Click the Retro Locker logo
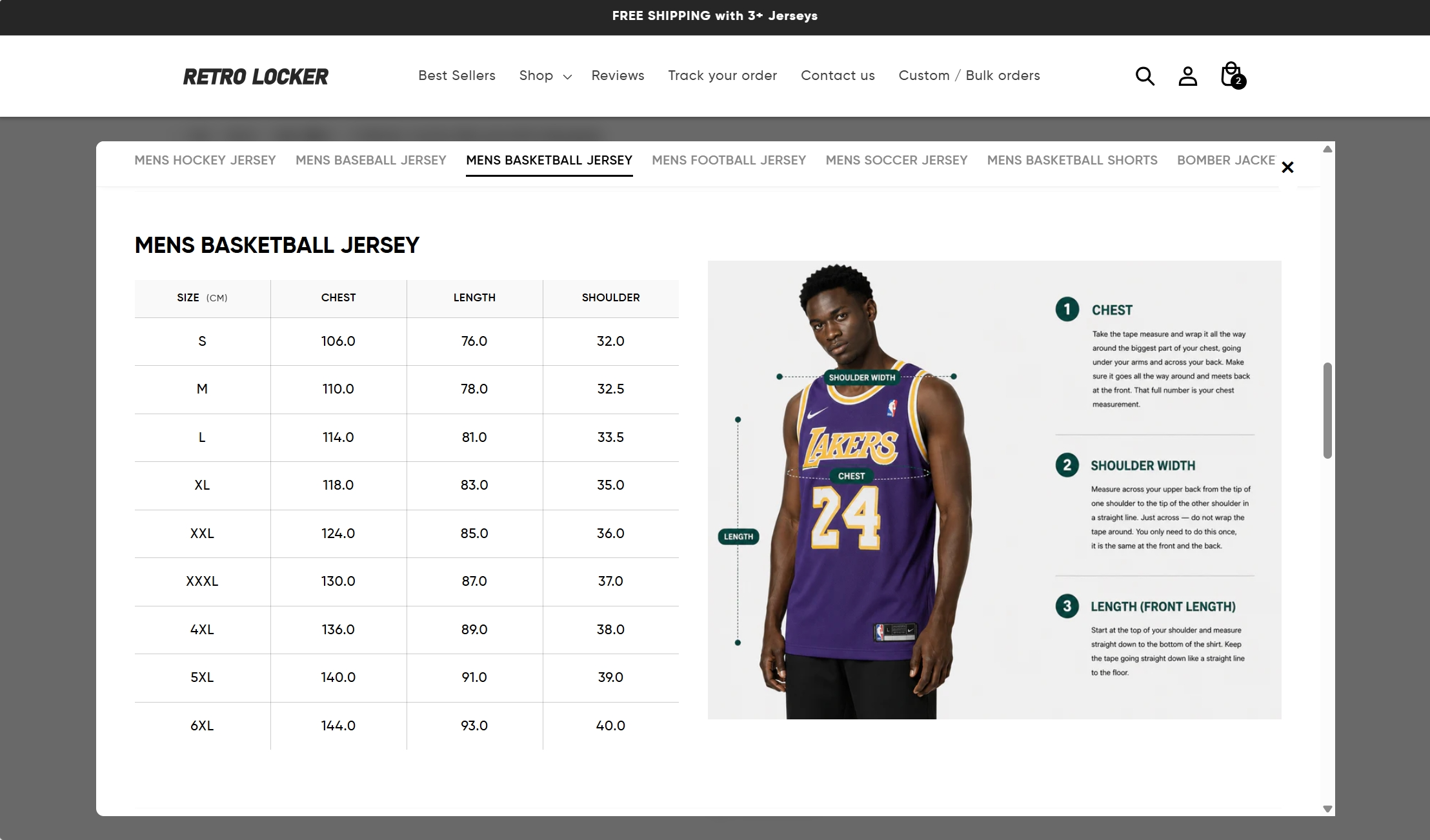Viewport: 1430px width, 840px height. click(256, 77)
